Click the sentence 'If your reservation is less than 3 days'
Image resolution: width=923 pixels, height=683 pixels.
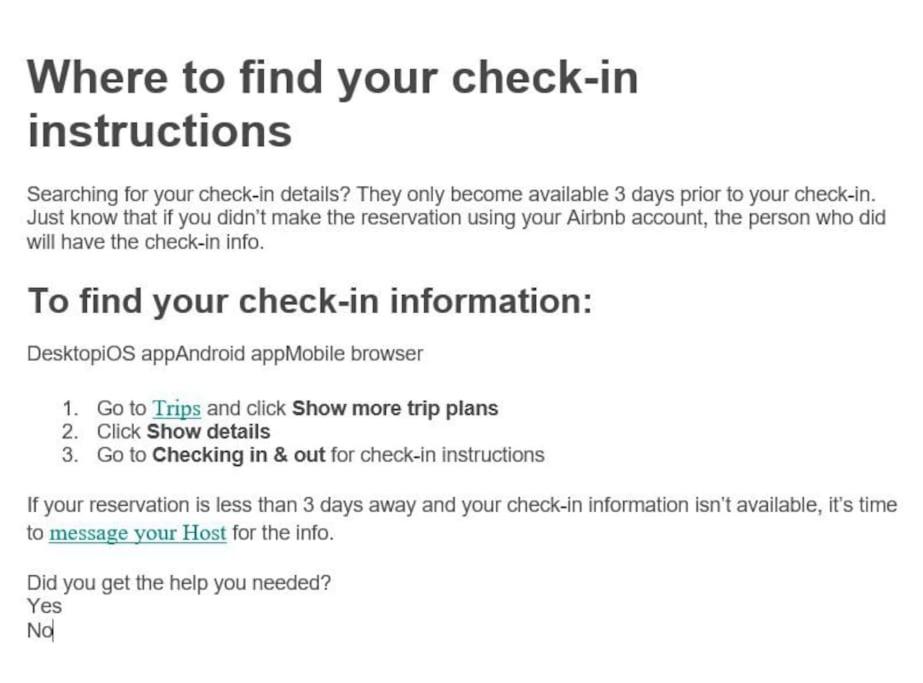pyautogui.click(x=462, y=519)
